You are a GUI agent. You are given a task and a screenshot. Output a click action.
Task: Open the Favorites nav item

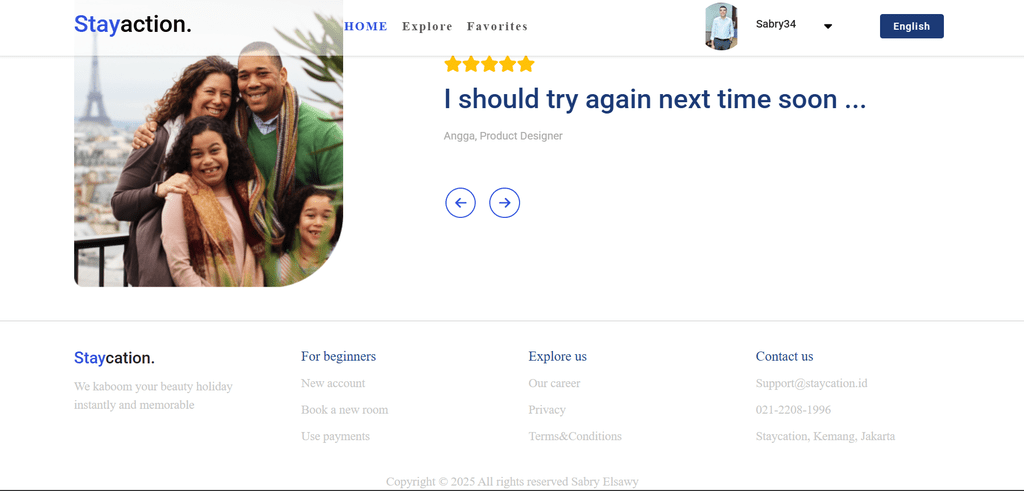click(497, 26)
